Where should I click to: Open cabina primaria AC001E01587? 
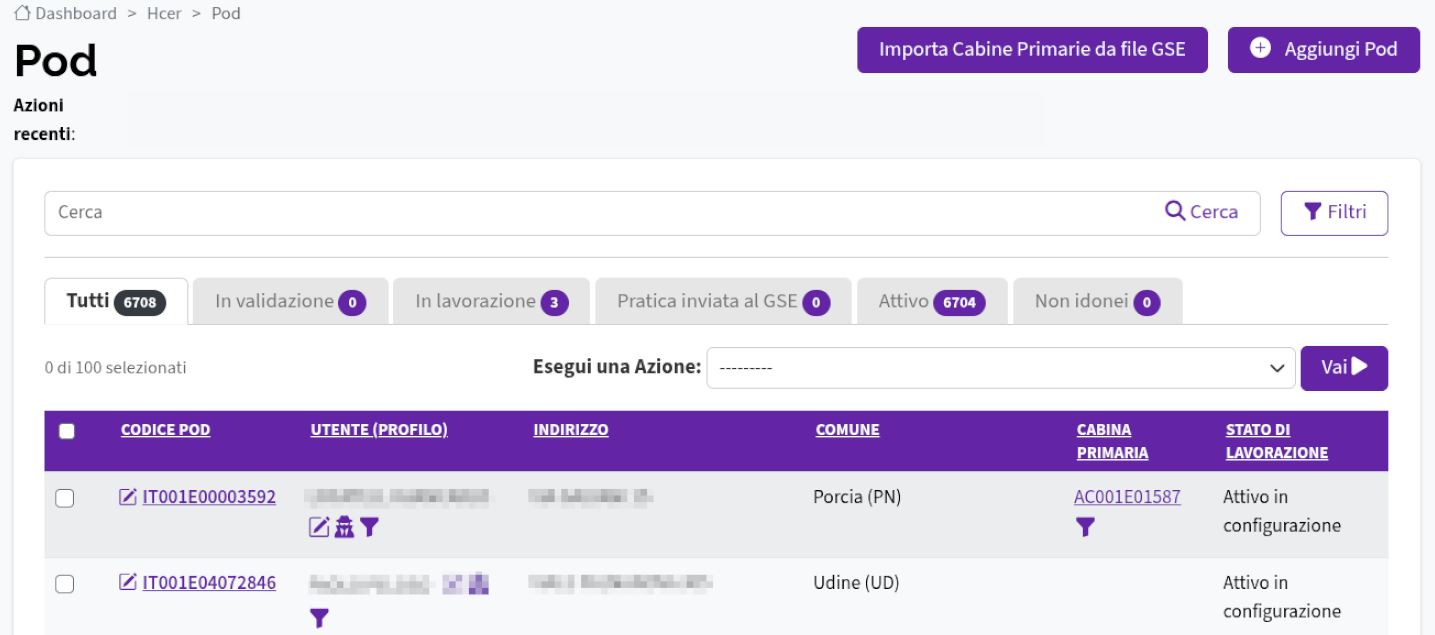[1127, 497]
